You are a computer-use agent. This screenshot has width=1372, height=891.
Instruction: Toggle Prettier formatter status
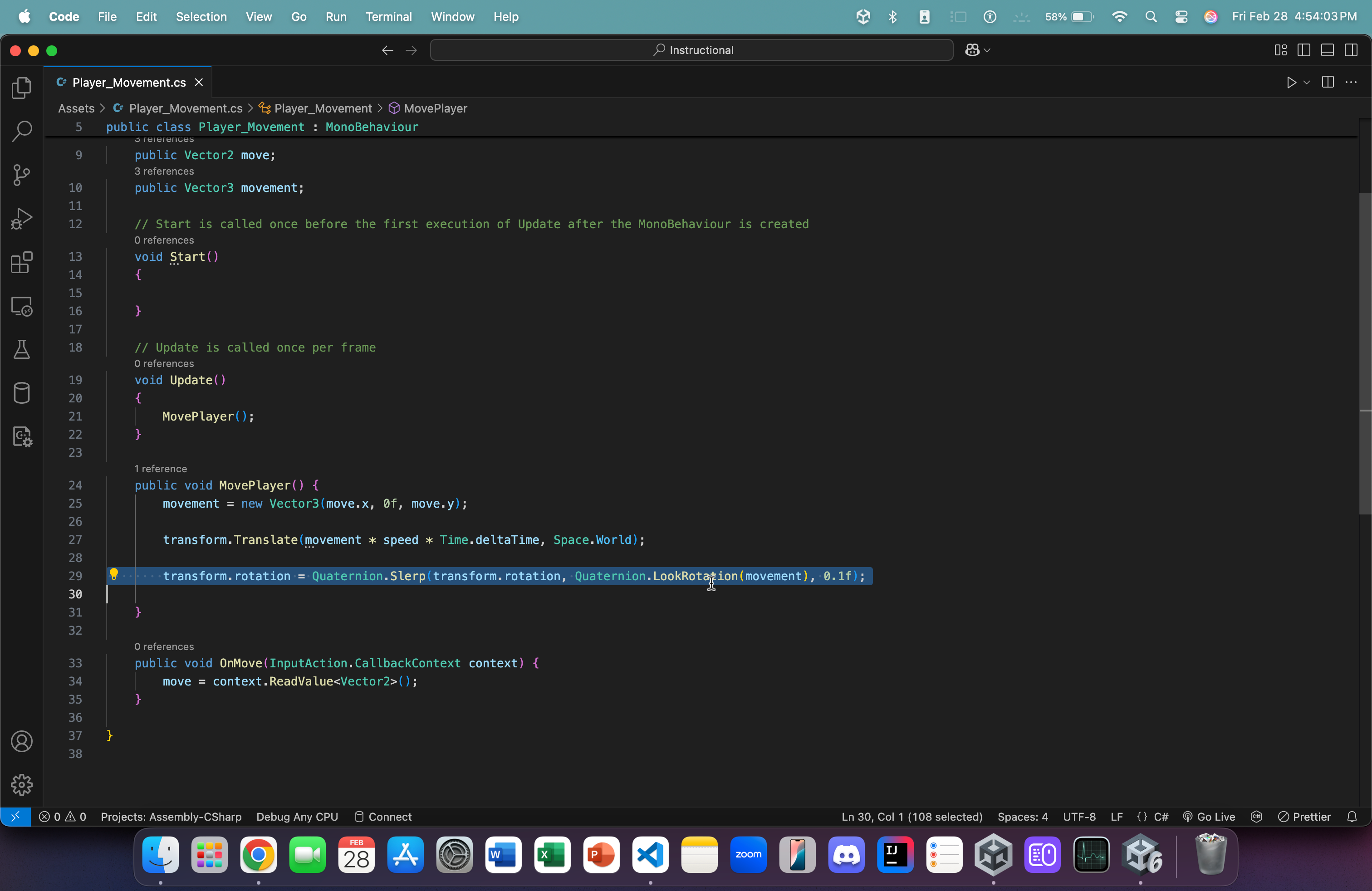click(1304, 817)
